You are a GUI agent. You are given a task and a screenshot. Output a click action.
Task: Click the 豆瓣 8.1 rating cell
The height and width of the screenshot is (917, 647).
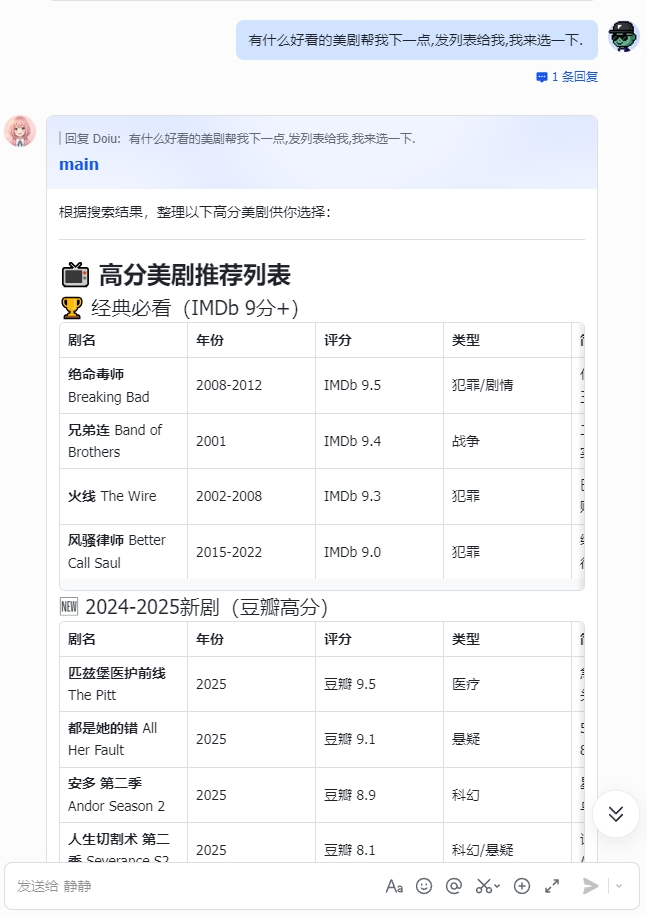[379, 843]
